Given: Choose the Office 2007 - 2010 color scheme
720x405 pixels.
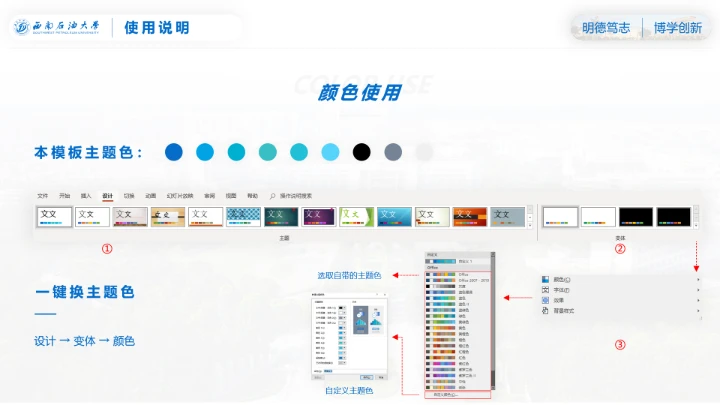Looking at the screenshot, I should point(457,280).
